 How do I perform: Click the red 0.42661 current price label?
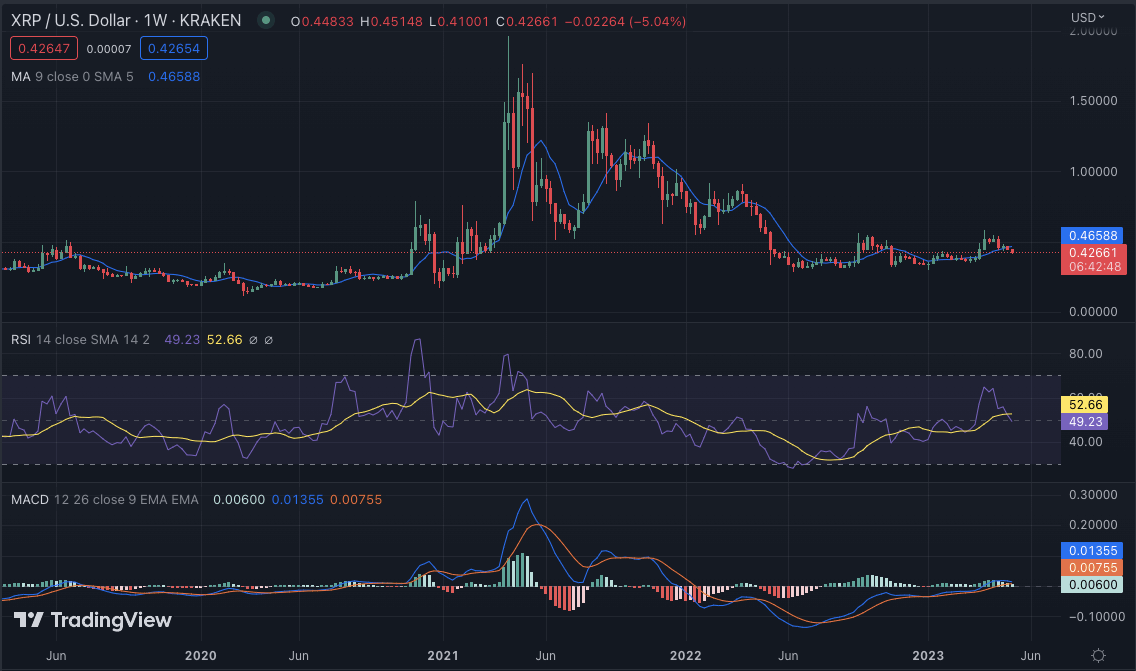coord(1093,252)
